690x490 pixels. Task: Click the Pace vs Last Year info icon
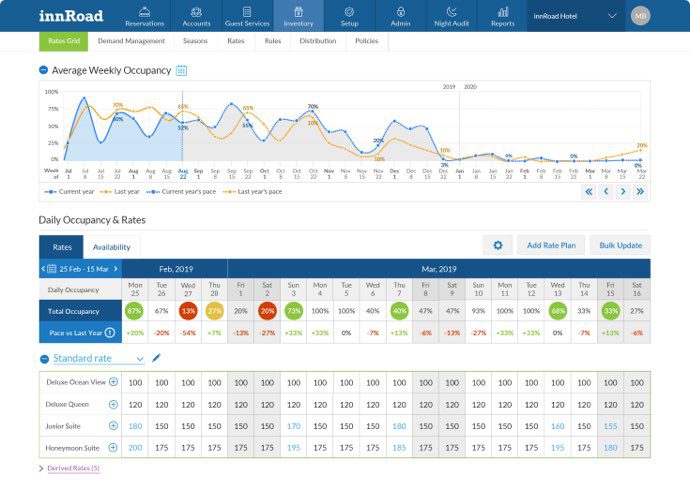[110, 333]
